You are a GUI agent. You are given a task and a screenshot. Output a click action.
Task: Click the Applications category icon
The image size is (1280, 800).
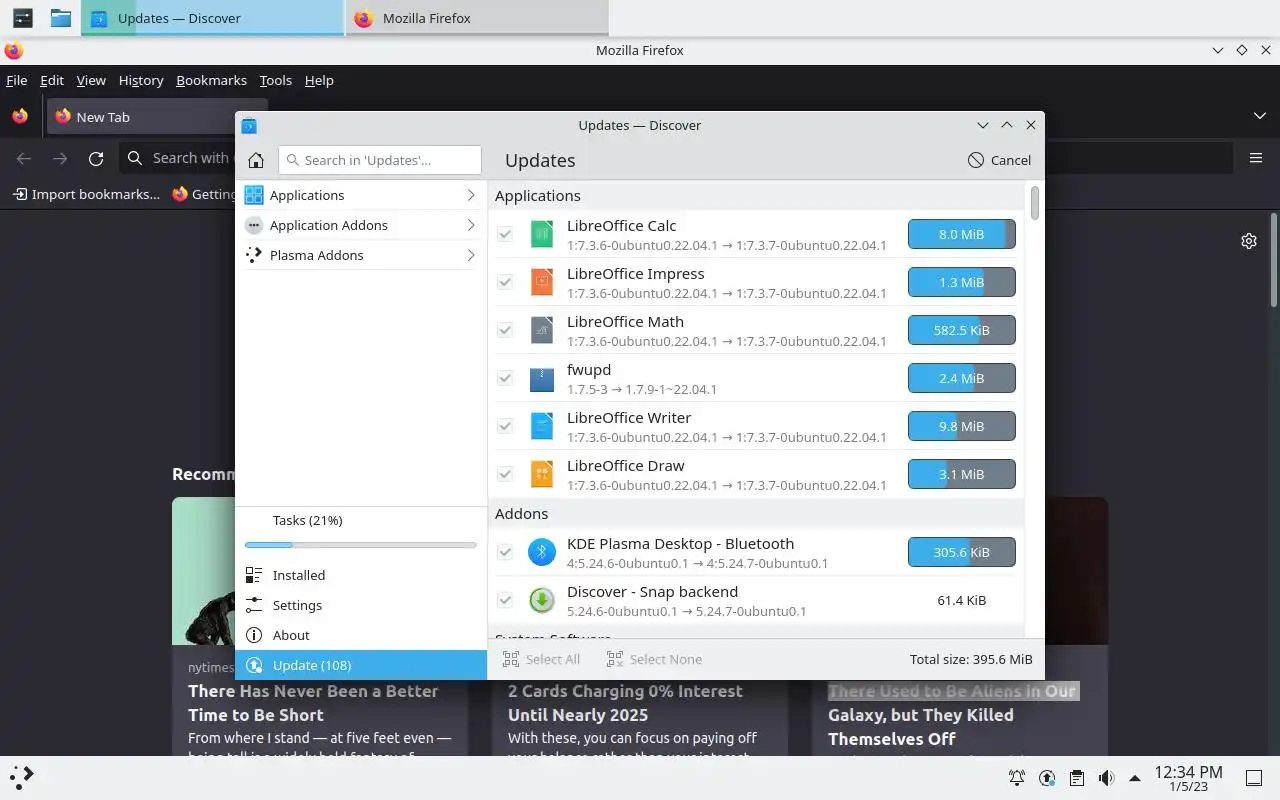tap(254, 195)
